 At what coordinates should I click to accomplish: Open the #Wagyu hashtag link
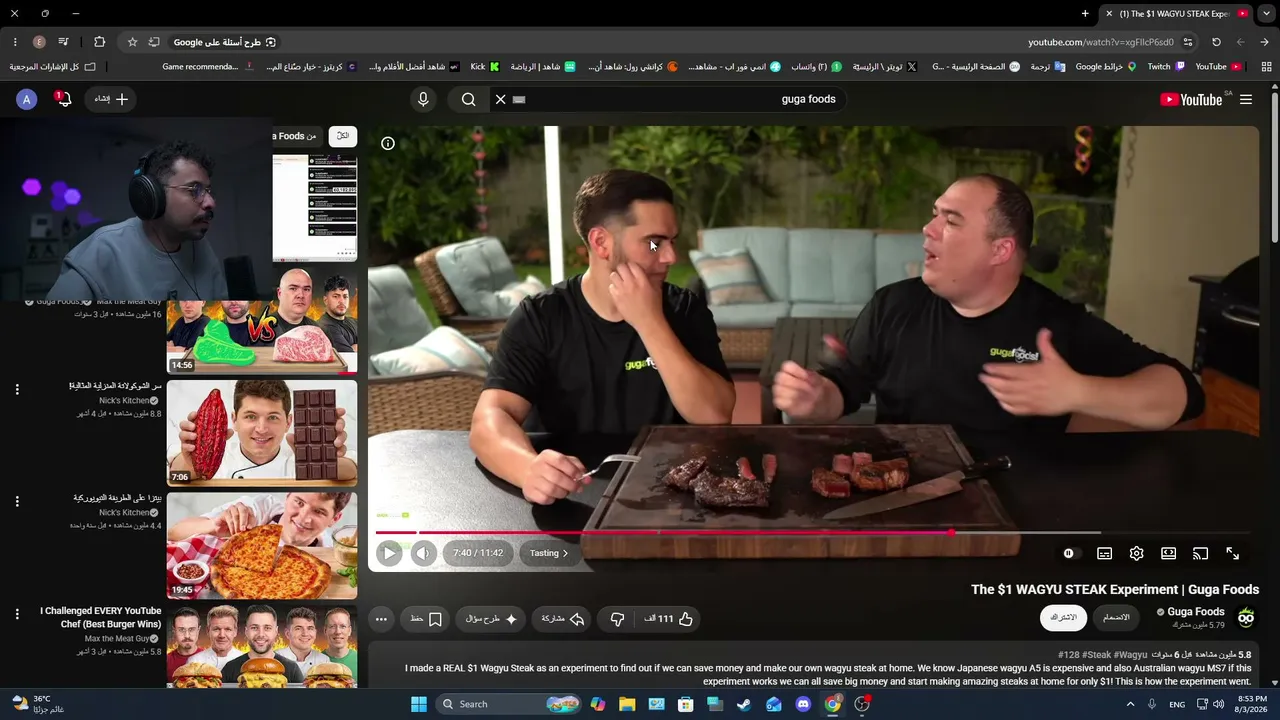tap(1131, 655)
